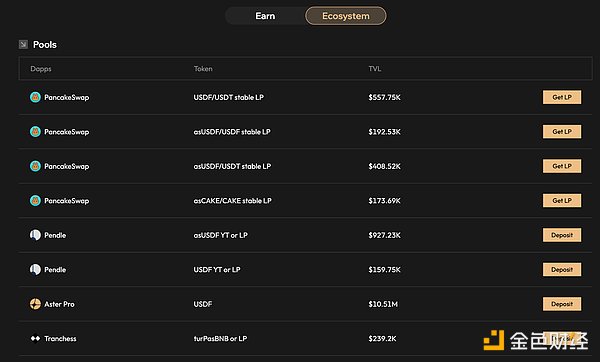
Task: Click the Pendle icon in the asUSDF YT row
Action: 35,235
